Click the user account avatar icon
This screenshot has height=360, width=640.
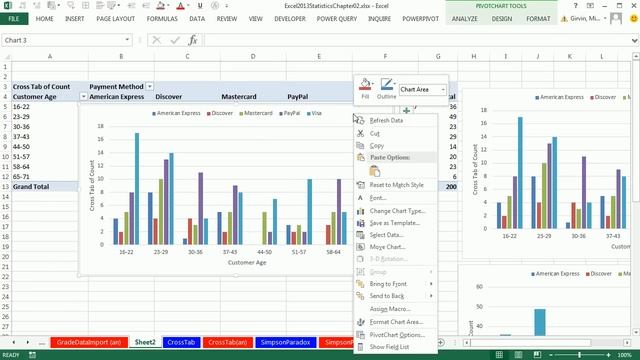pos(616,18)
